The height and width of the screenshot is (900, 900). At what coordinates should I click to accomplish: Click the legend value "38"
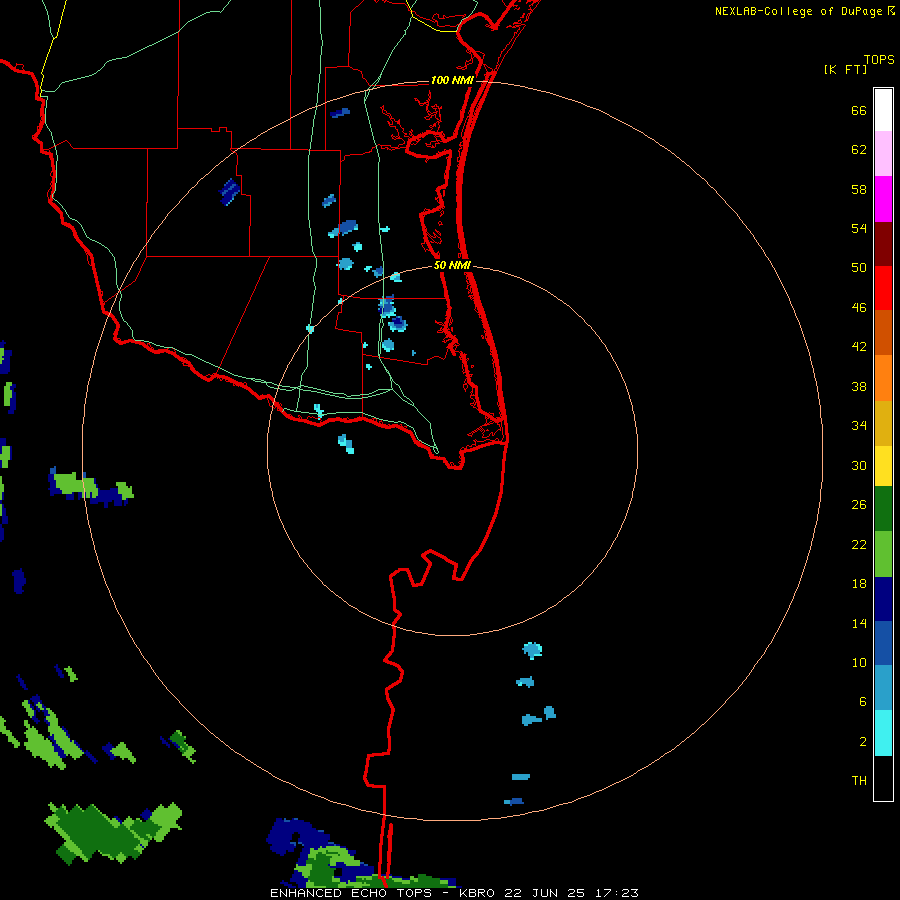pyautogui.click(x=859, y=387)
